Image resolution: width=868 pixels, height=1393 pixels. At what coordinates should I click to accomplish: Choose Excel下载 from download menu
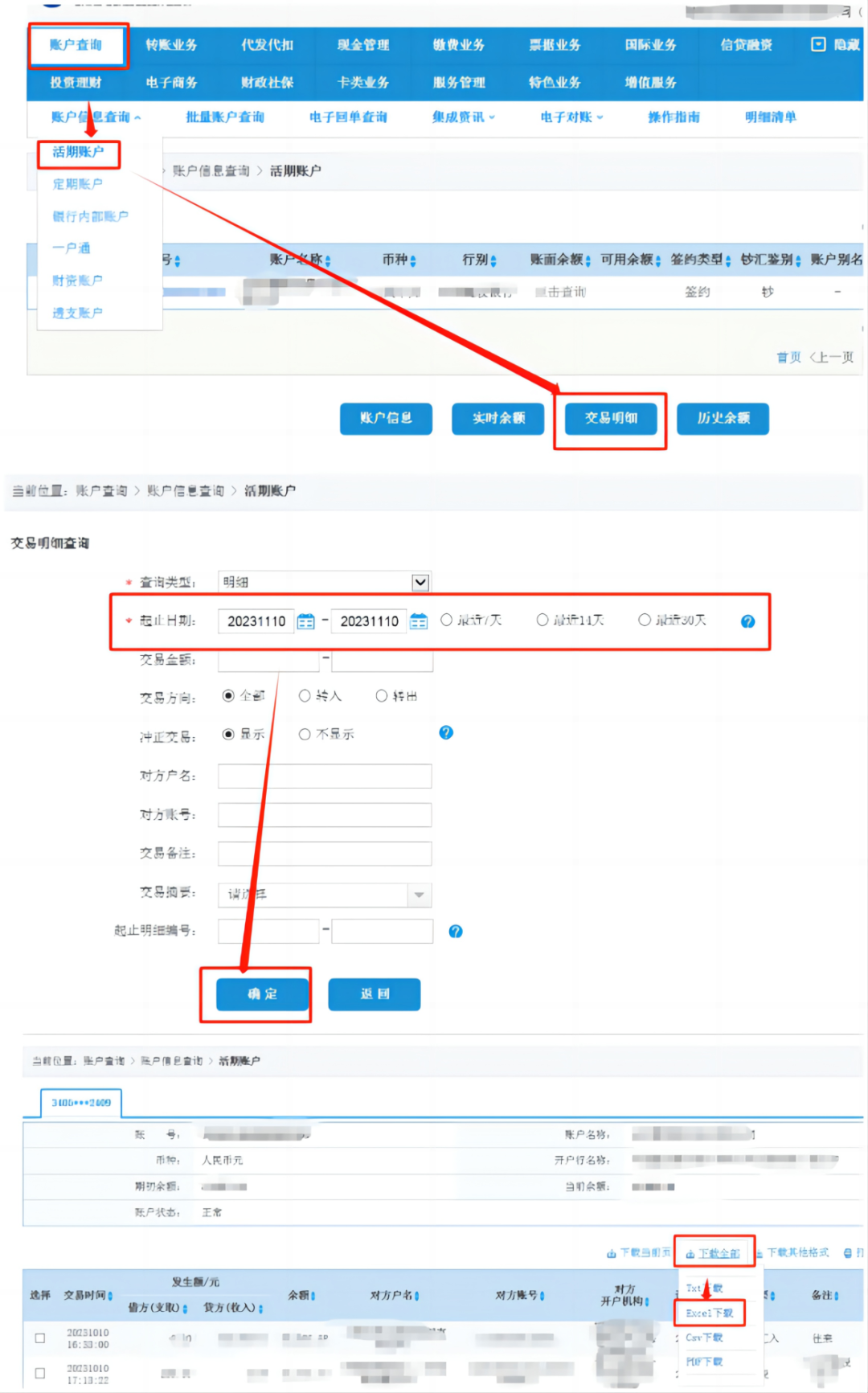(710, 1313)
